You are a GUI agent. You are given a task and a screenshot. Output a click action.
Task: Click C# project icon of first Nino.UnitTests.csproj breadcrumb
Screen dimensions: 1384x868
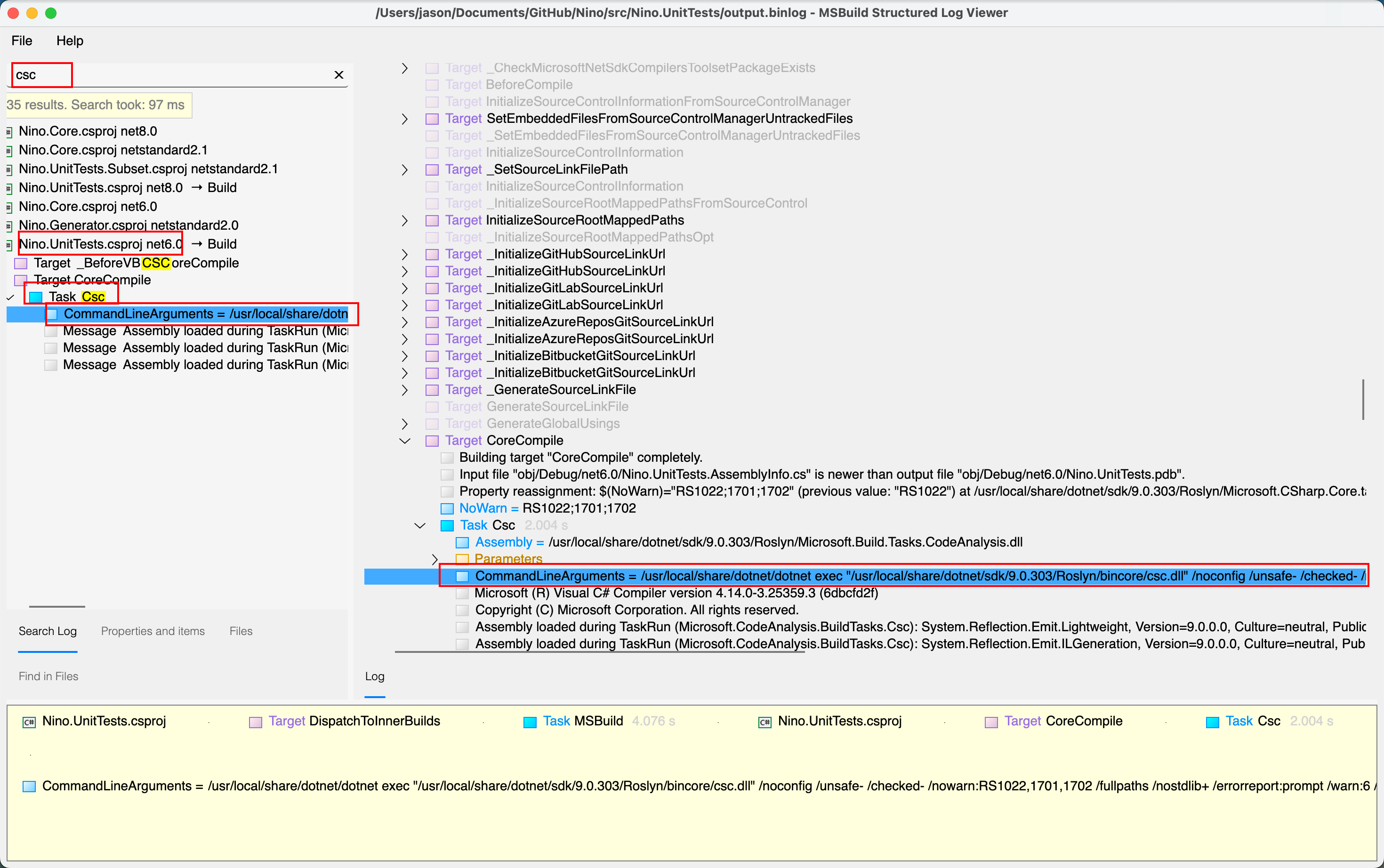tap(29, 722)
